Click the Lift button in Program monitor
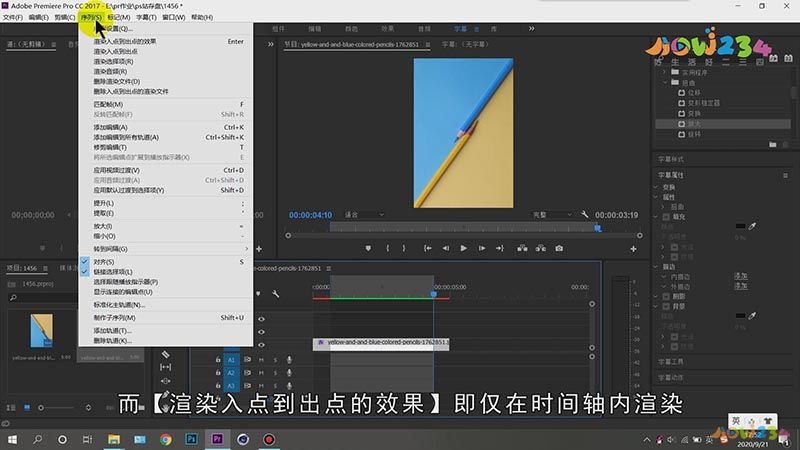The height and width of the screenshot is (450, 800). pos(522,248)
